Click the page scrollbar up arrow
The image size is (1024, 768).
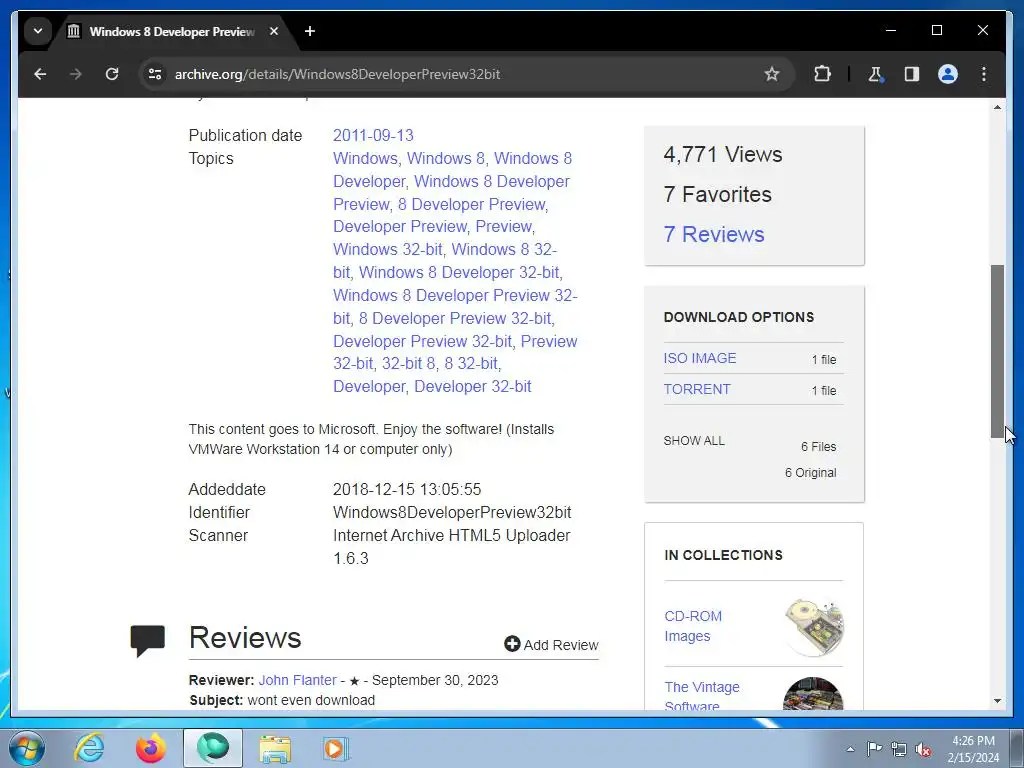coord(997,107)
